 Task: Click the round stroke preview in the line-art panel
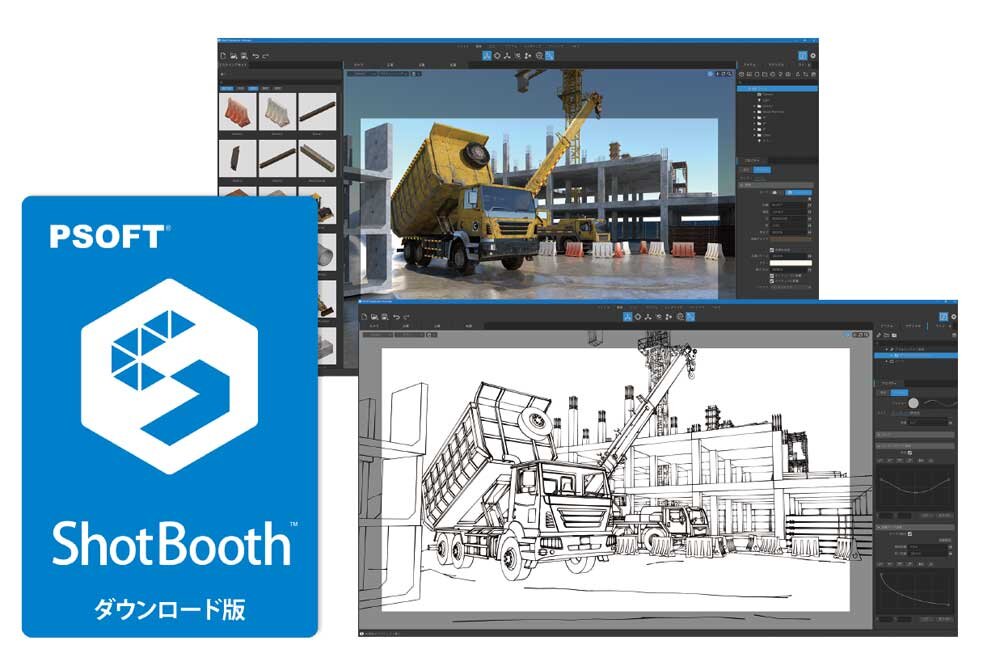click(x=913, y=403)
